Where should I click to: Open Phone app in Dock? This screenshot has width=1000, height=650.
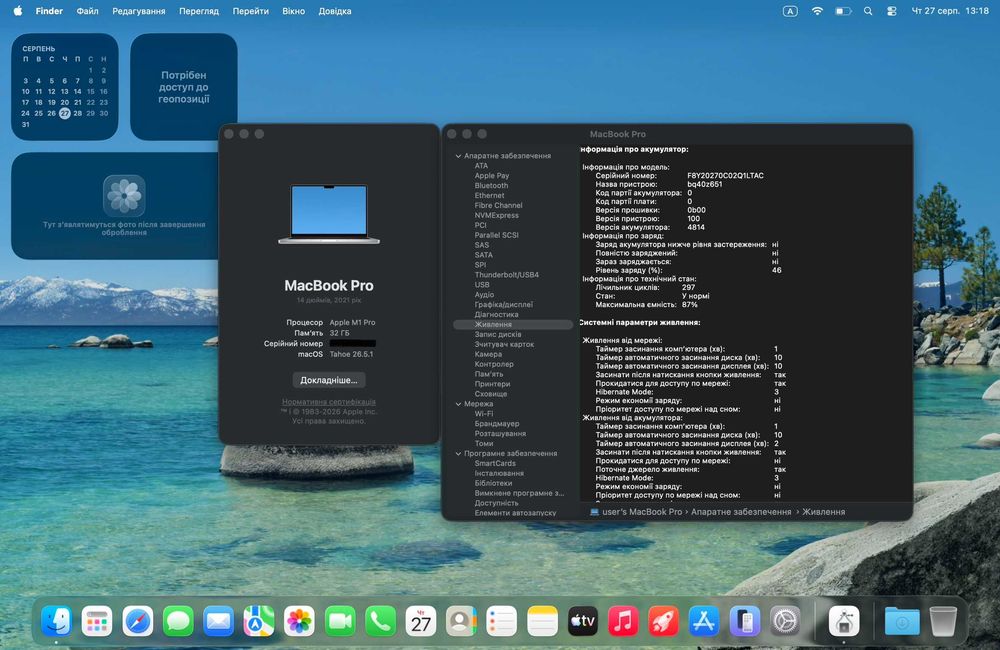click(380, 621)
